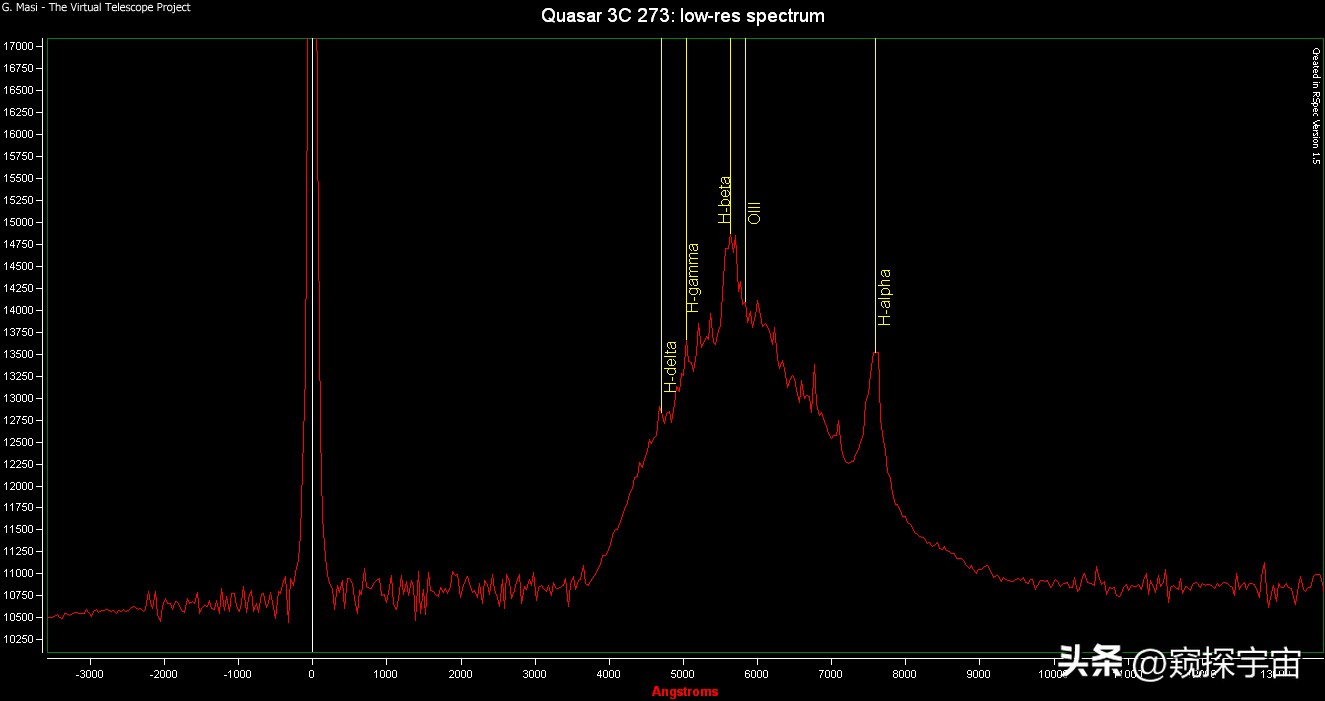Click the 头条 watermark logo

(x=1091, y=663)
